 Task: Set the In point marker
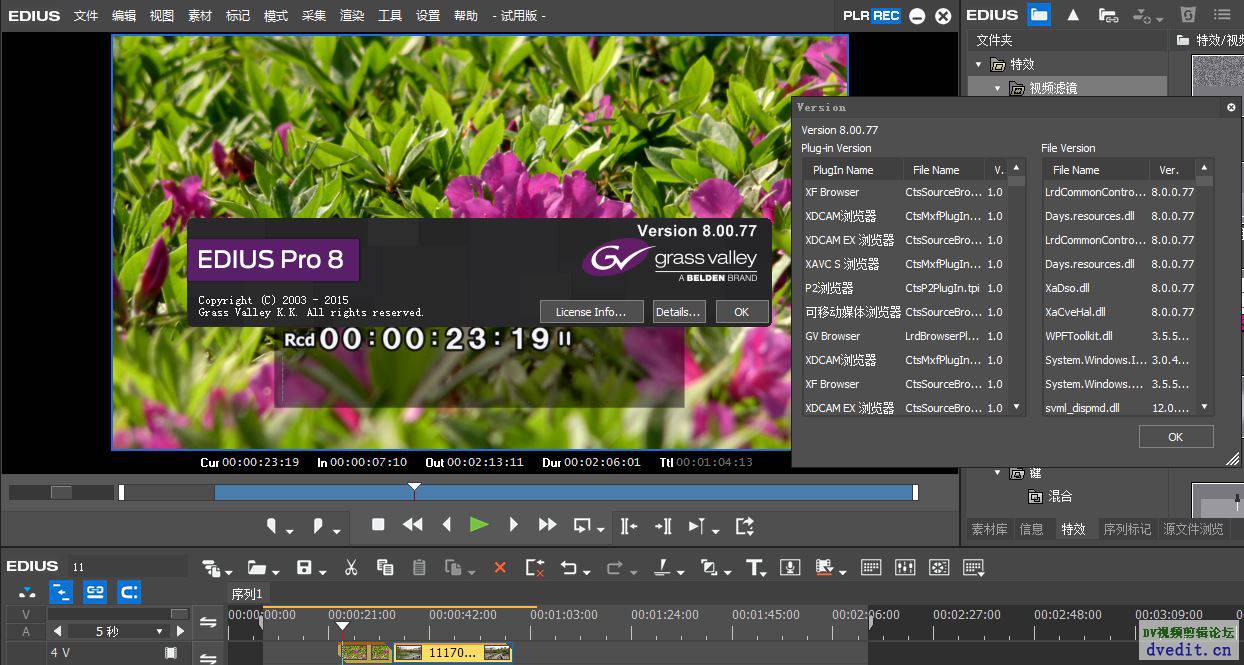[271, 525]
